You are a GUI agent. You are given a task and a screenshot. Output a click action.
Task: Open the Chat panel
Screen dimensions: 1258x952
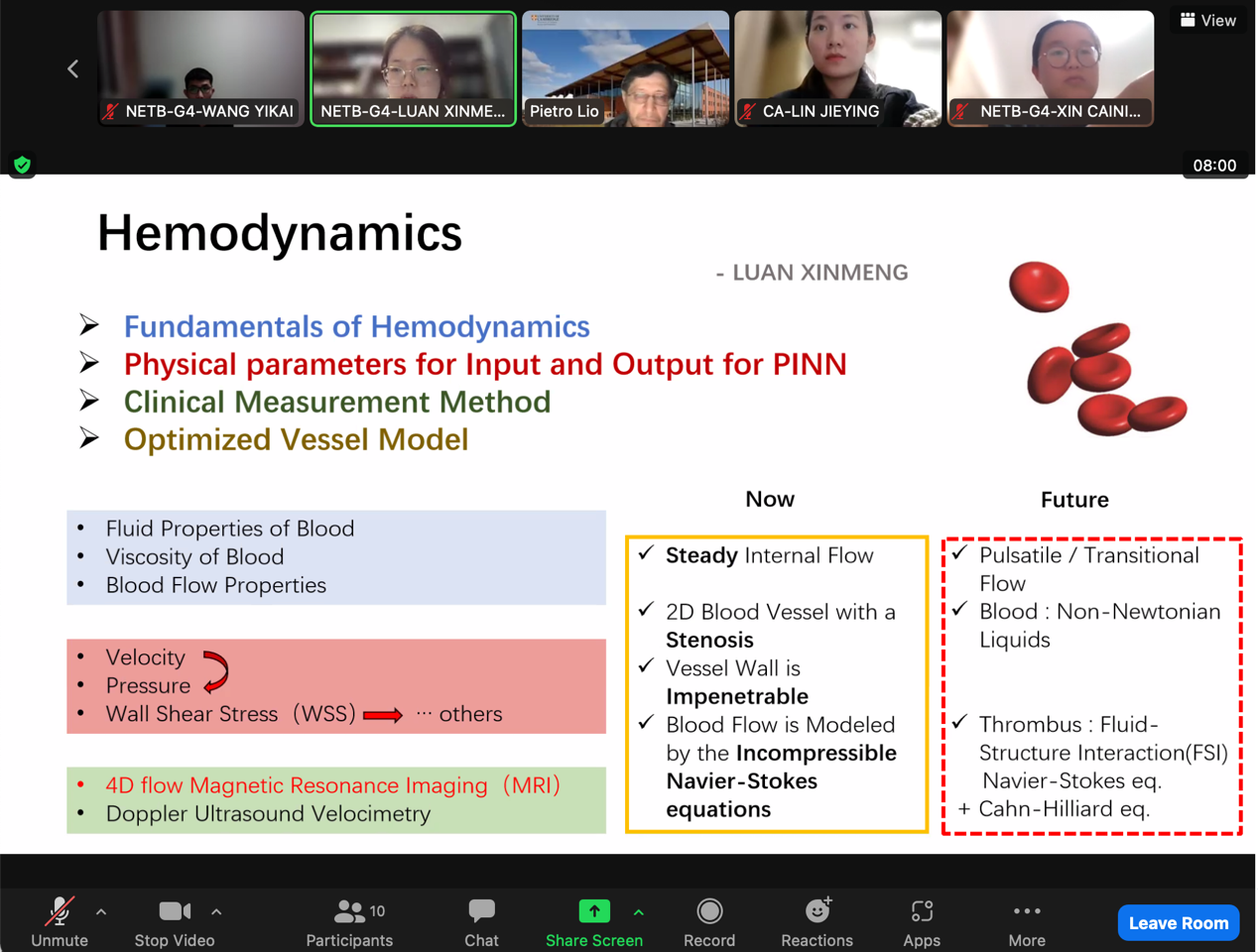click(x=481, y=922)
